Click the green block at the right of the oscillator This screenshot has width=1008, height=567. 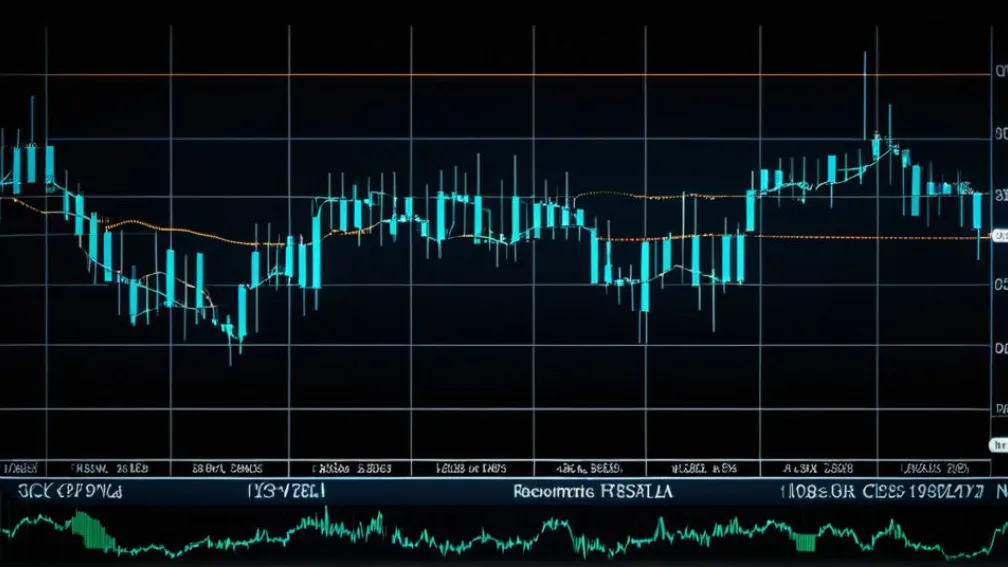click(x=804, y=542)
